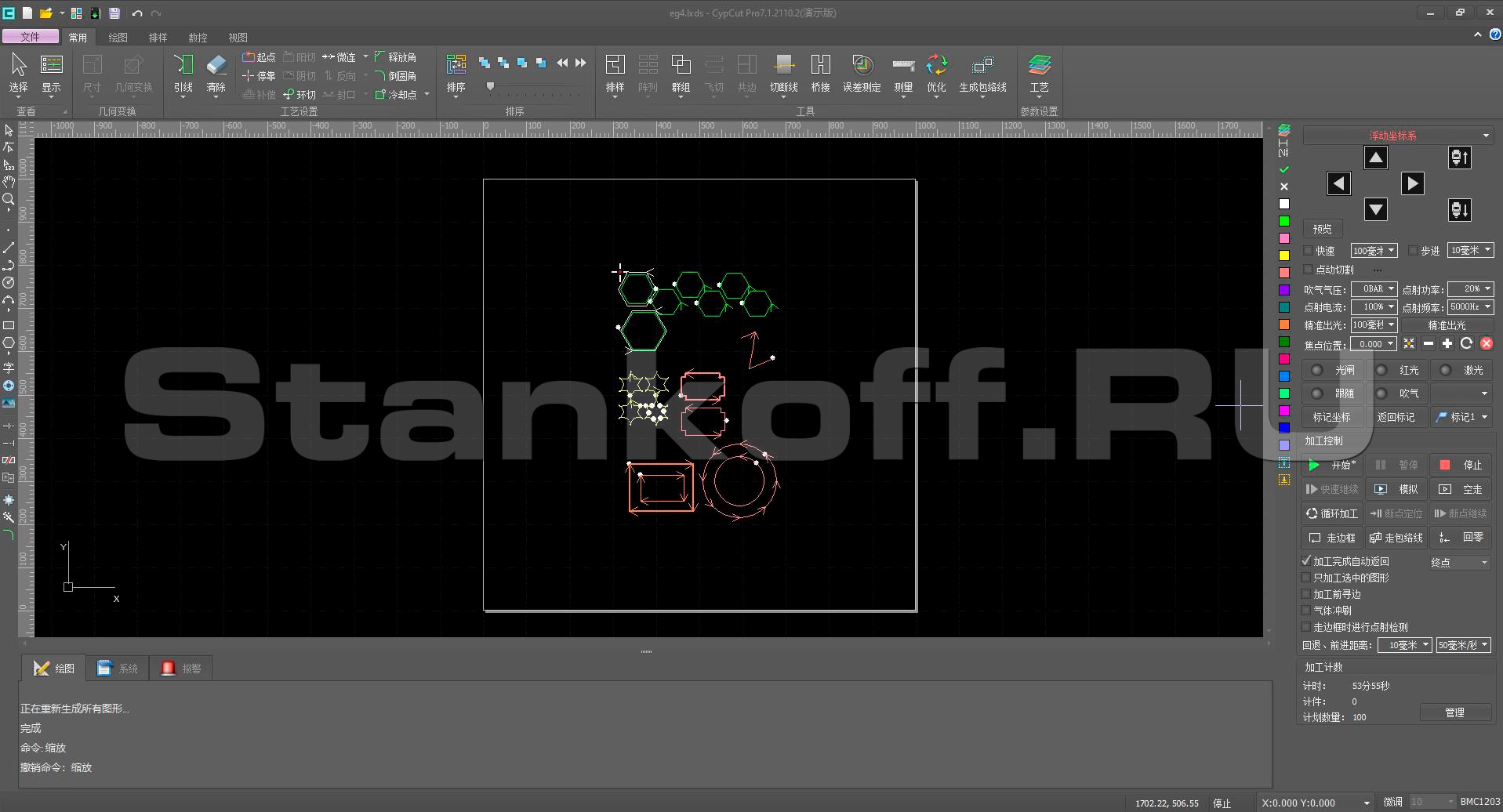Viewport: 1503px width, 812px height.
Task: Click the 排序 (Sort) icon
Action: [x=456, y=74]
